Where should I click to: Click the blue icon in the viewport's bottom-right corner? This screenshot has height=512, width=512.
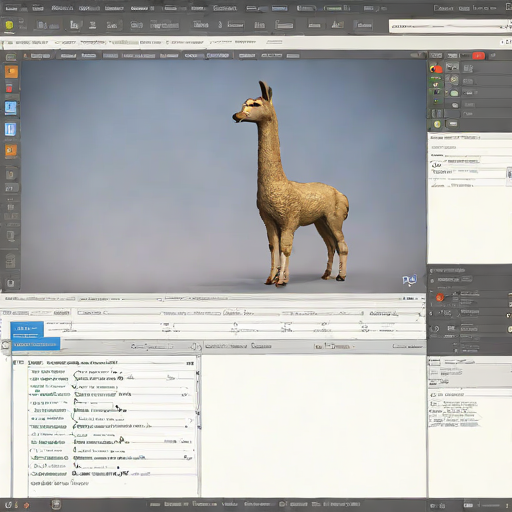pos(409,280)
